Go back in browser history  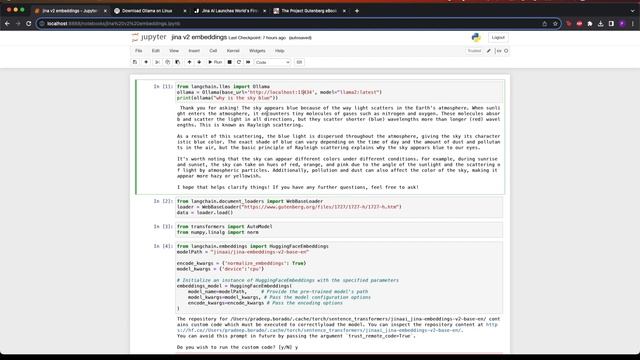[7, 24]
